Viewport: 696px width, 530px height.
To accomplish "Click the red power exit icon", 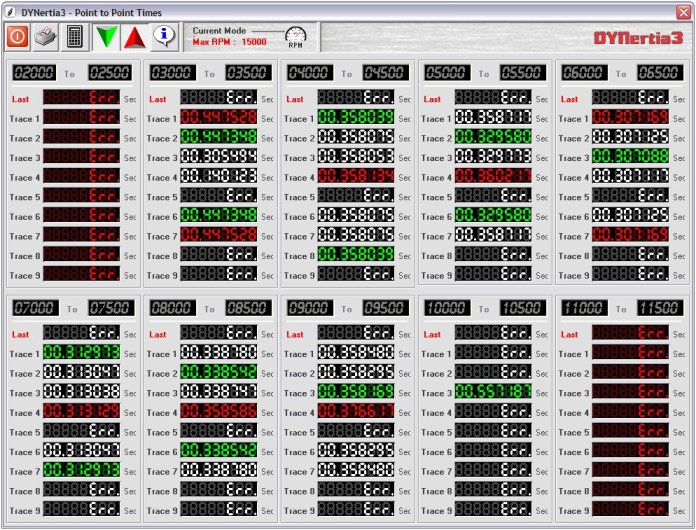I will (x=18, y=37).
